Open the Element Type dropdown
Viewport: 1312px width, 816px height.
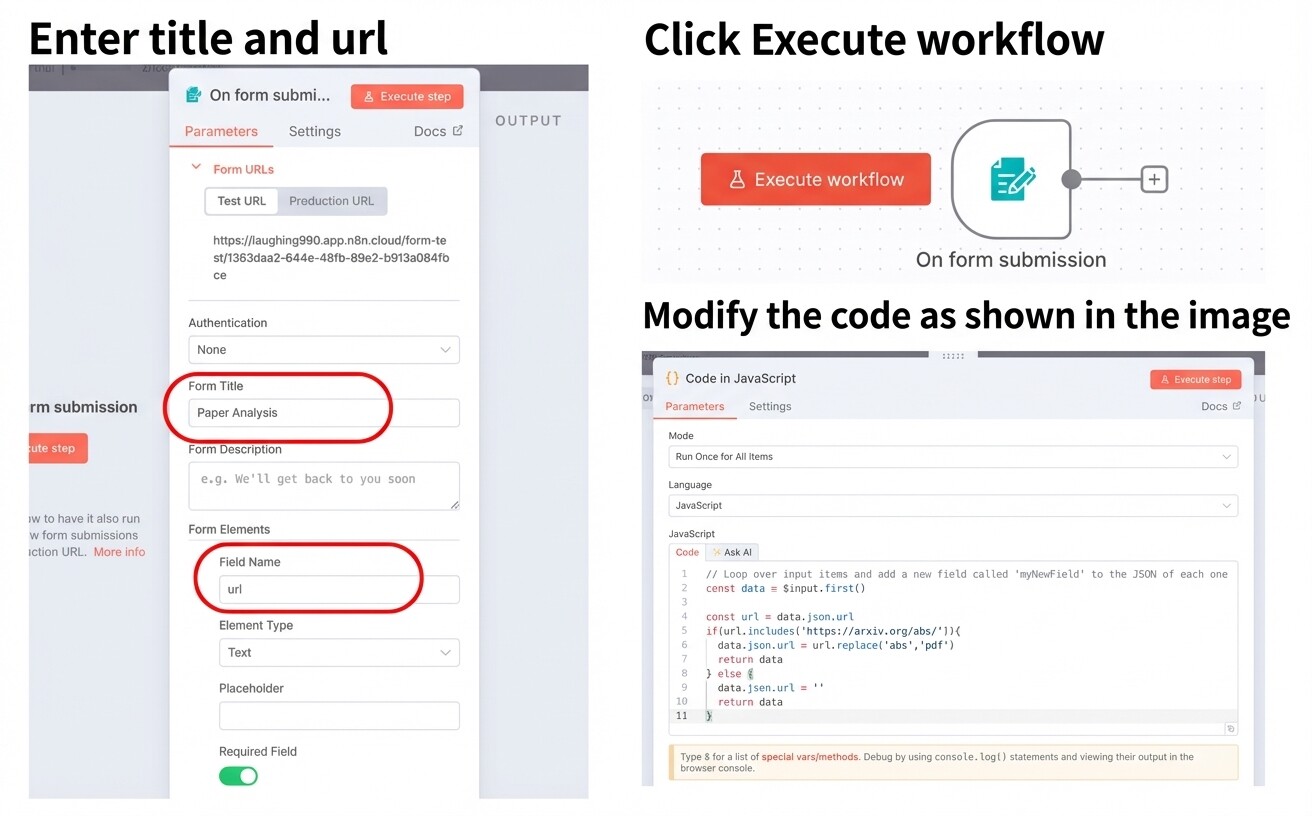pos(338,652)
